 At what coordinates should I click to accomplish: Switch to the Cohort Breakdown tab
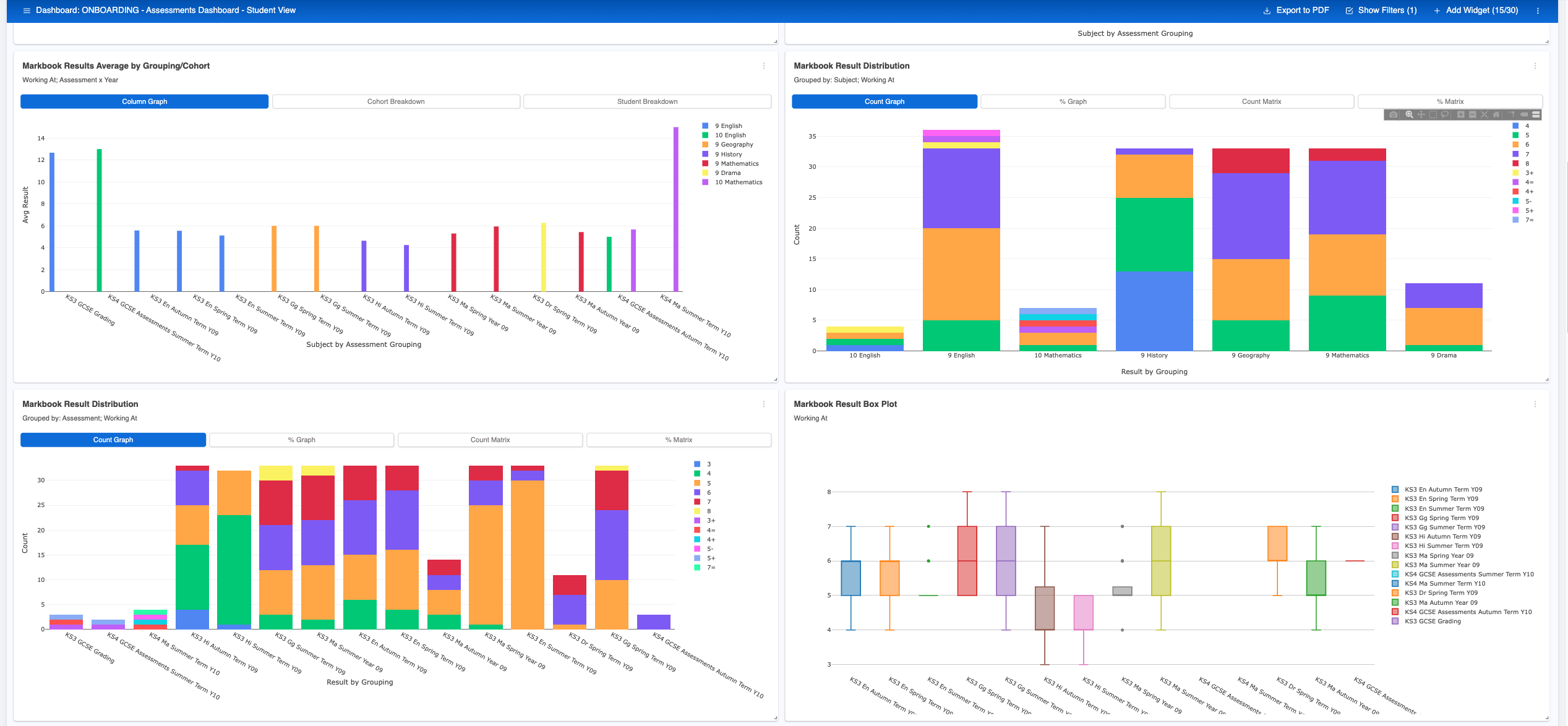[396, 101]
